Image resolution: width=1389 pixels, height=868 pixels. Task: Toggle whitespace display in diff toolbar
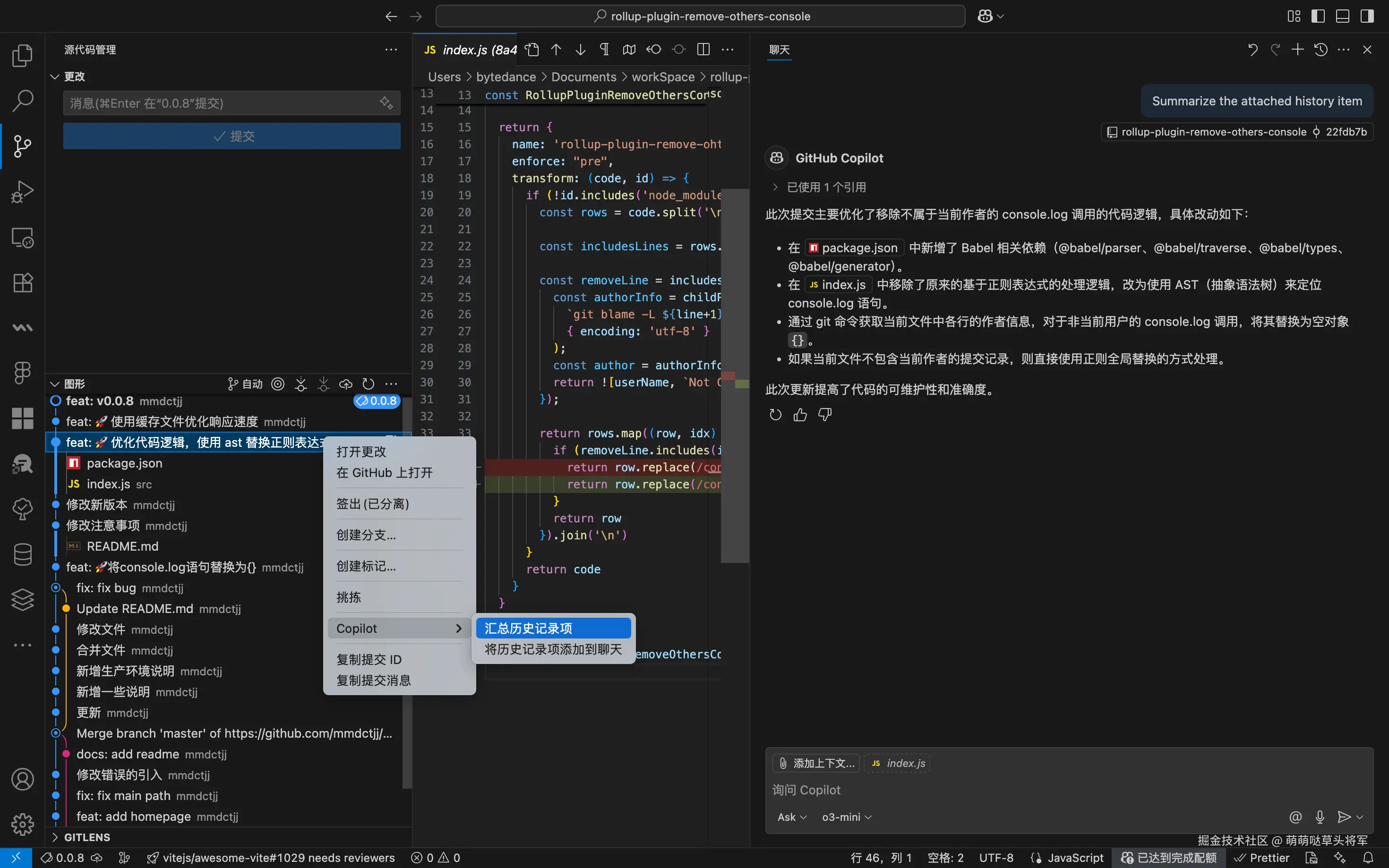click(604, 50)
